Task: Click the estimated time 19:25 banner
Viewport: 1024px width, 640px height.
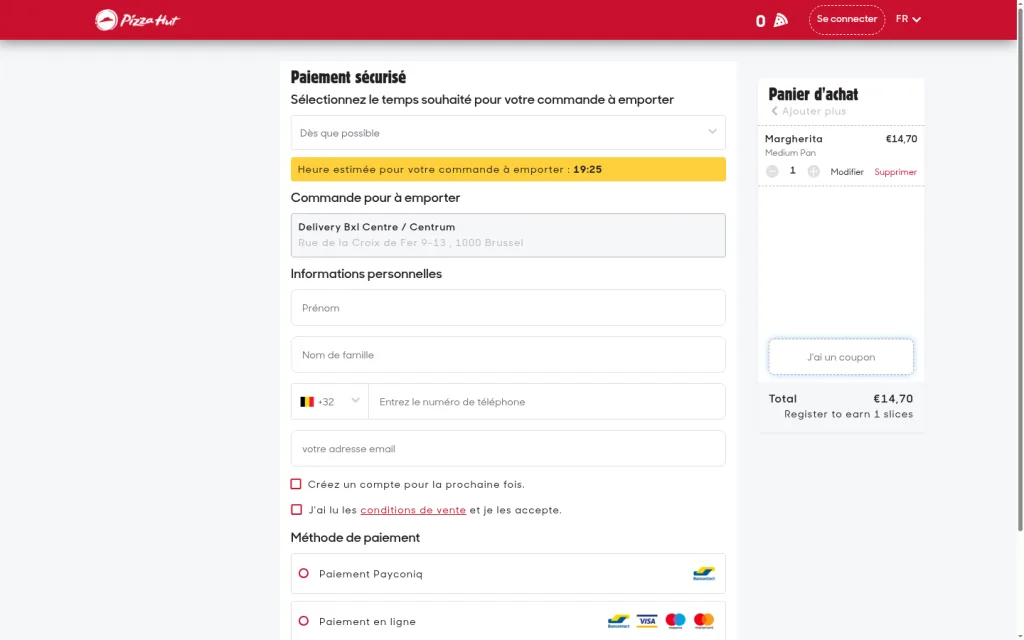Action: 508,169
